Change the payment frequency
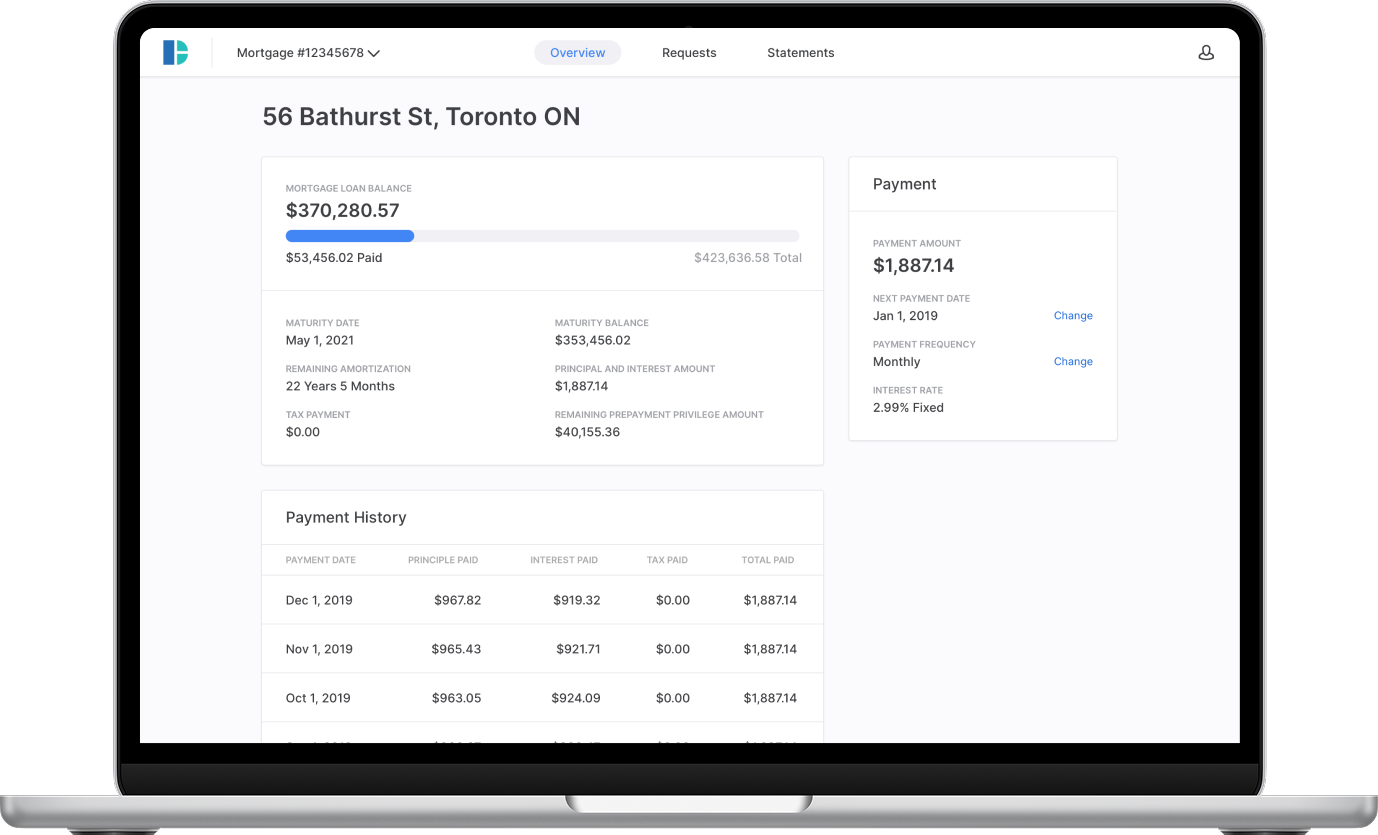 tap(1073, 362)
